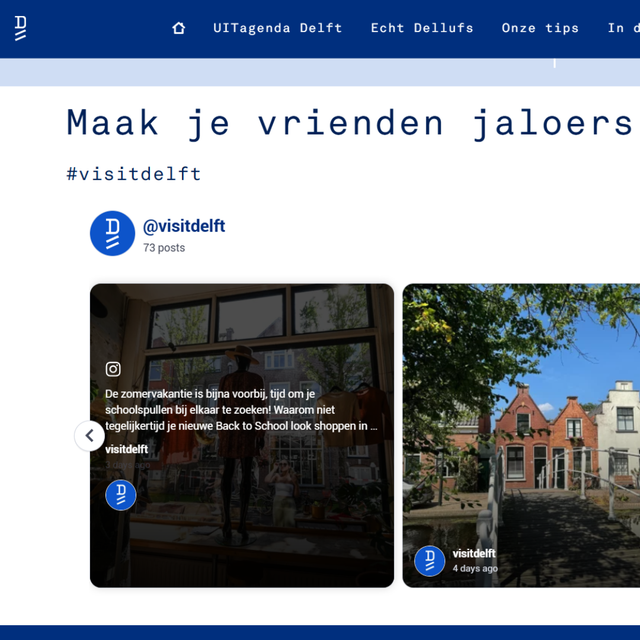Click the '4 days ago' timestamp
Image resolution: width=640 pixels, height=640 pixels.
(475, 569)
